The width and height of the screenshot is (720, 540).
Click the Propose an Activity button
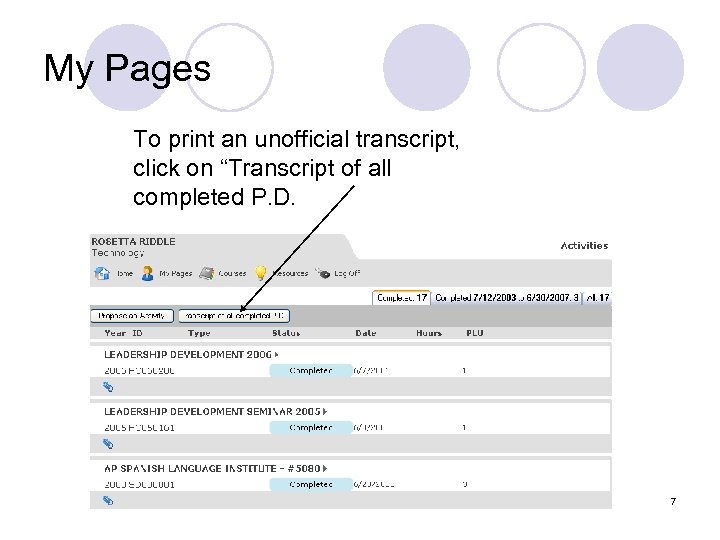coord(132,316)
